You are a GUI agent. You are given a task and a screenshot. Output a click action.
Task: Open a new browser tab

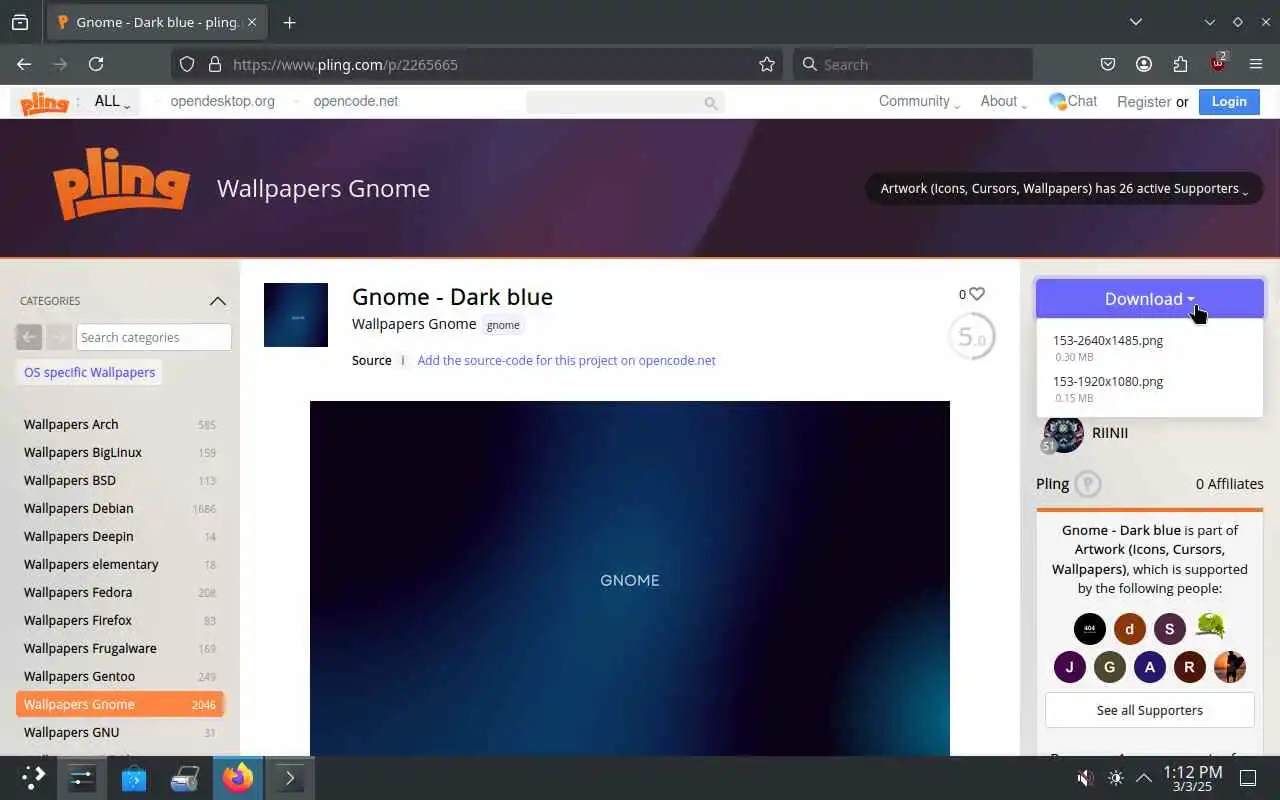tap(289, 22)
